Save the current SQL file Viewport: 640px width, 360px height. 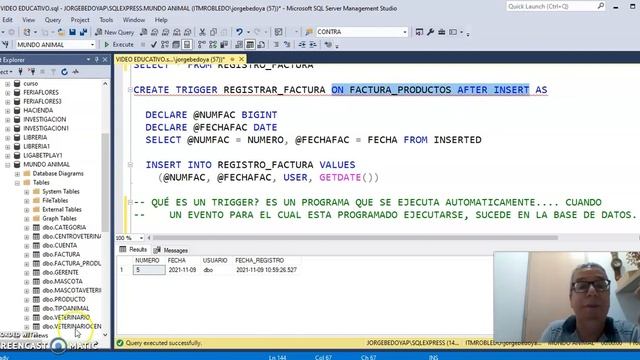[72, 32]
